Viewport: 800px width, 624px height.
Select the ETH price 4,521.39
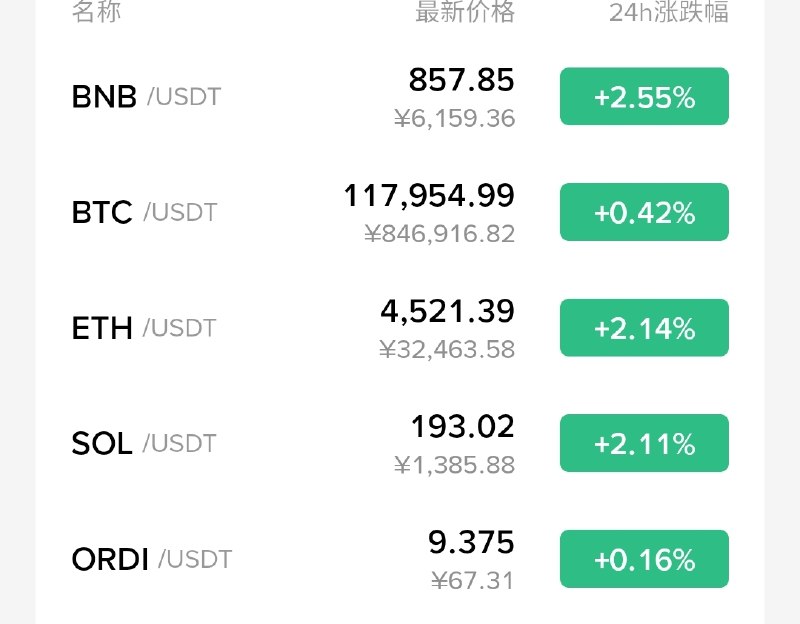pos(447,311)
